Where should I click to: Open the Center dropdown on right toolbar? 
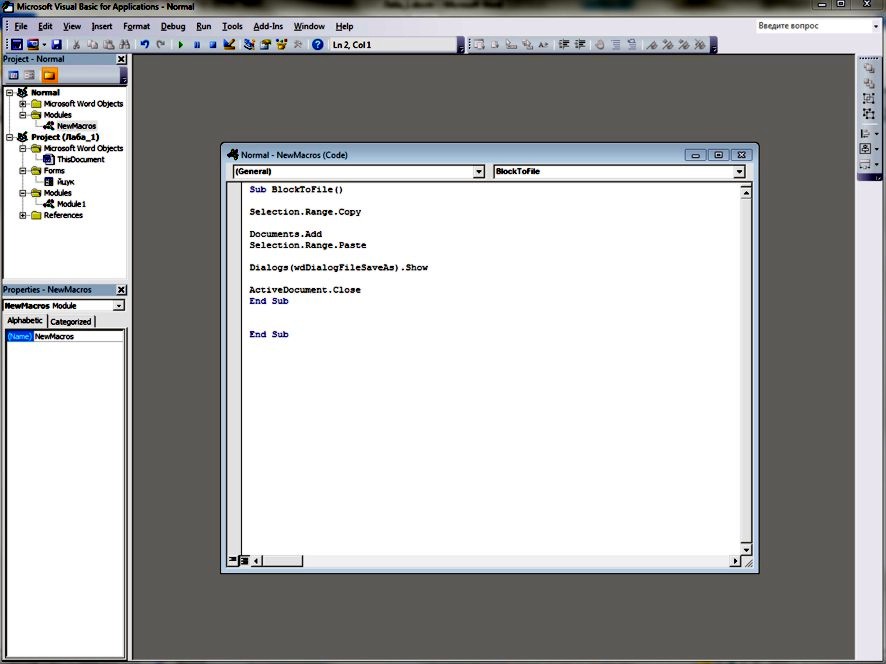click(x=876, y=149)
